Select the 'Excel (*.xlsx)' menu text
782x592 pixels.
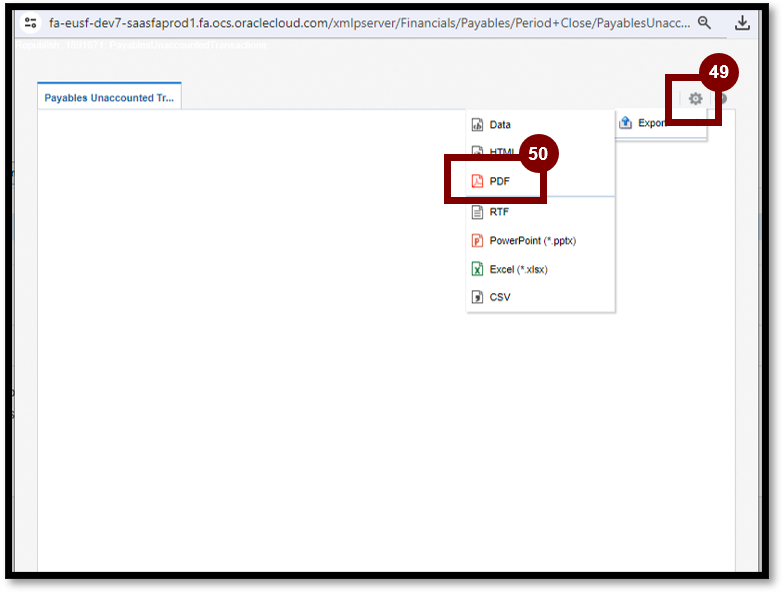518,269
